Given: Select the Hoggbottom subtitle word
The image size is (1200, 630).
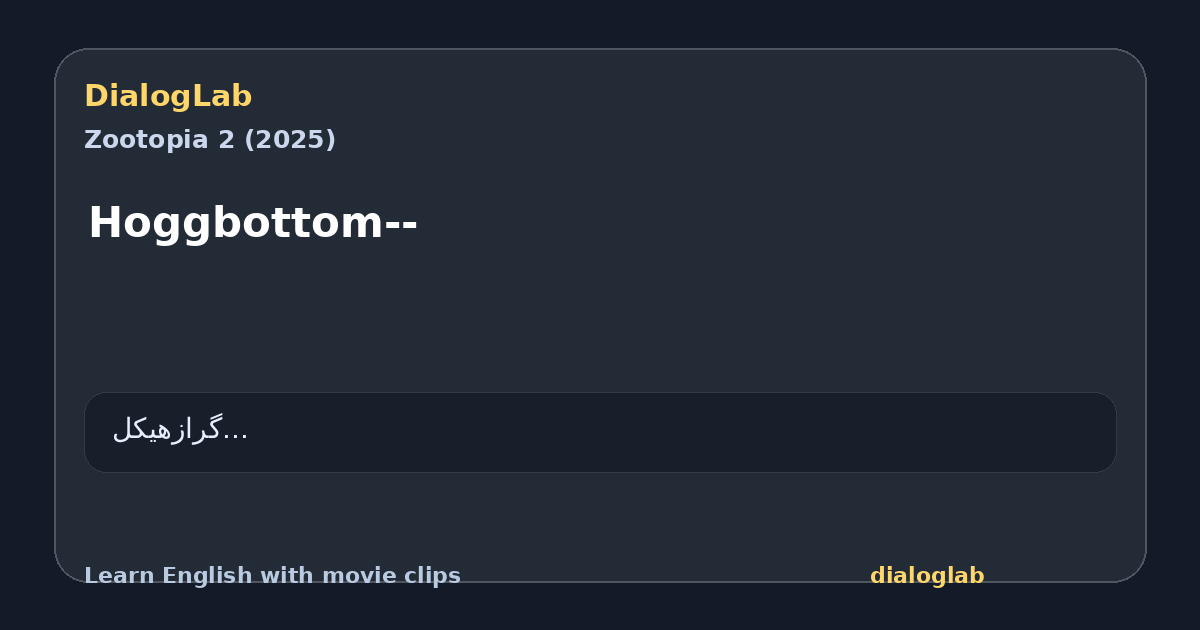Looking at the screenshot, I should [x=236, y=222].
